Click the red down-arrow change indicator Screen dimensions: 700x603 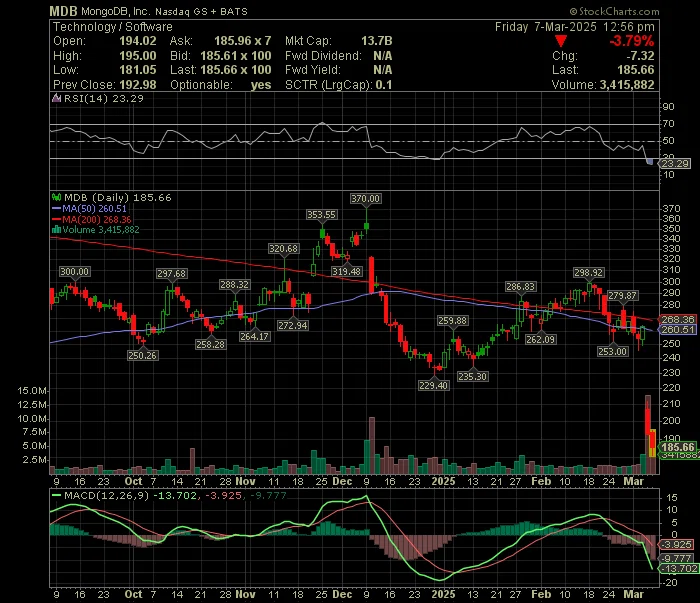tap(561, 42)
